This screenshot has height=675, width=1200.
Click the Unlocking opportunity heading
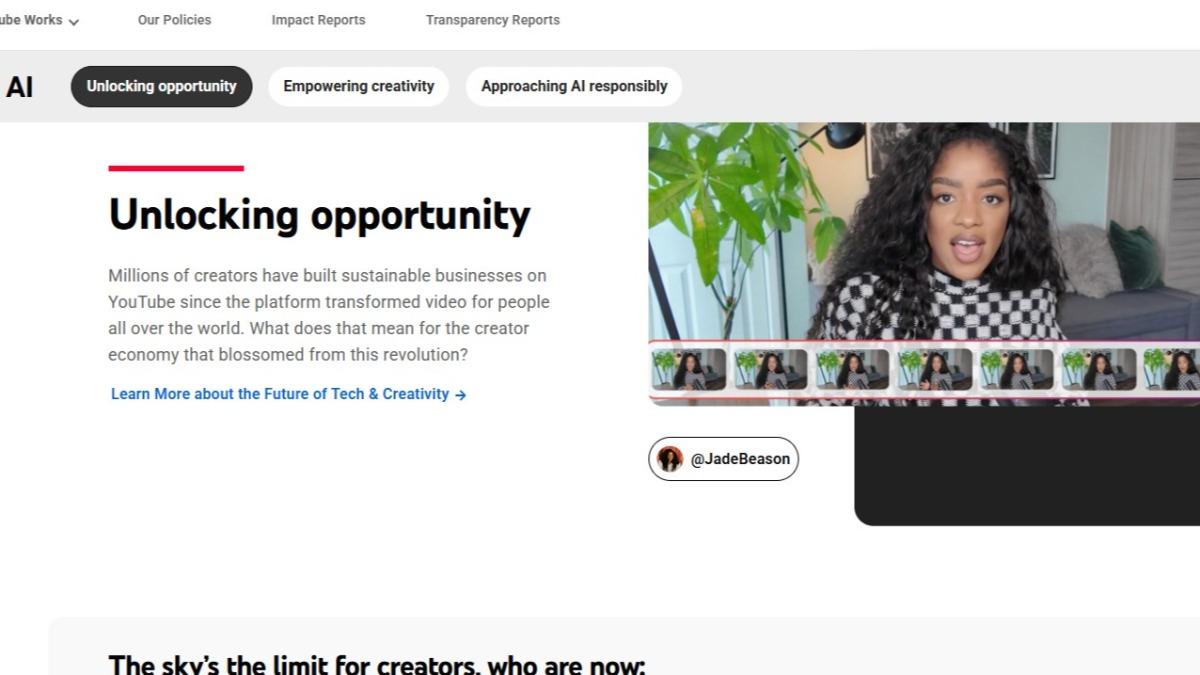pyautogui.click(x=319, y=215)
